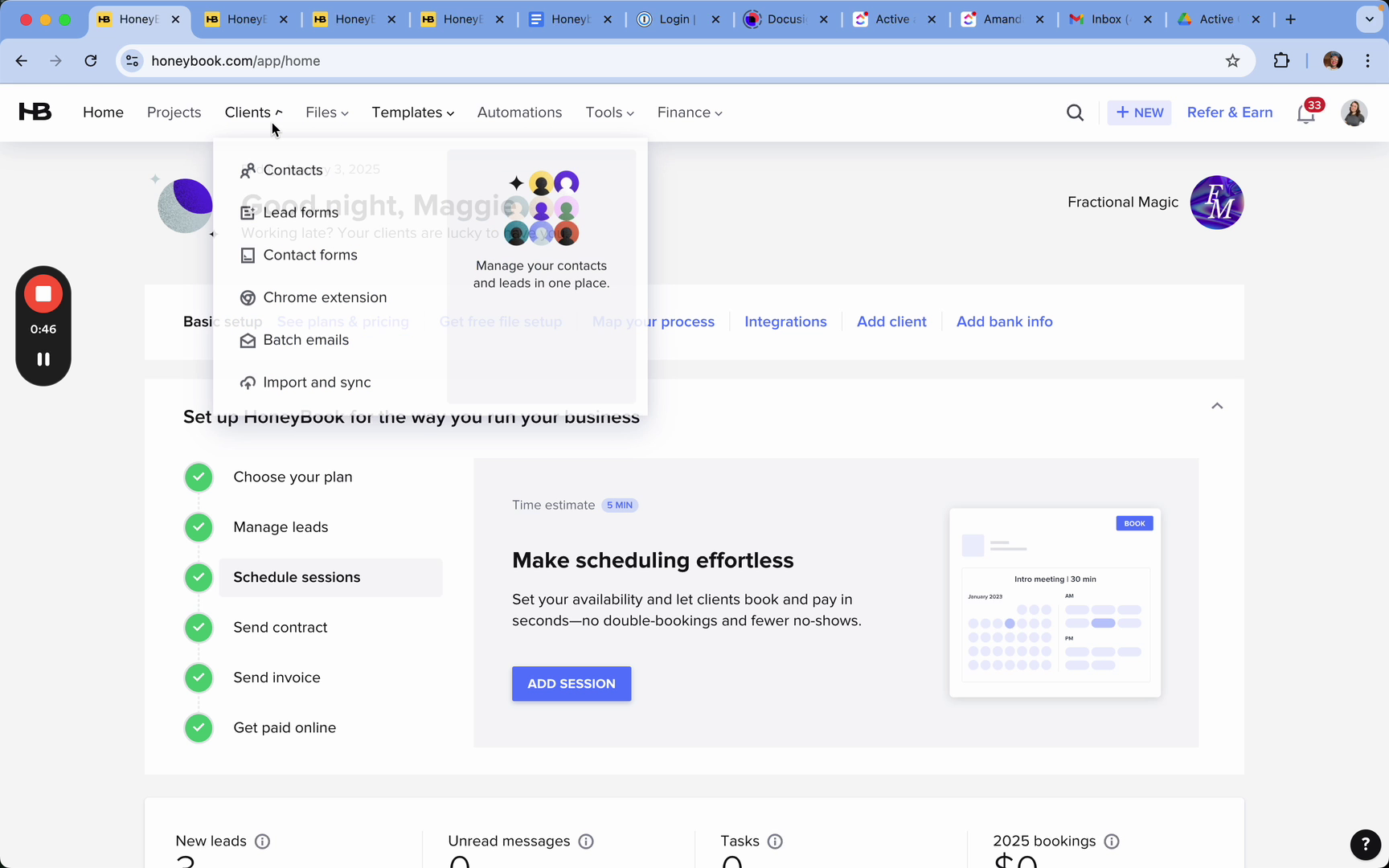The image size is (1389, 868).
Task: Expand the Files menu
Action: point(326,113)
